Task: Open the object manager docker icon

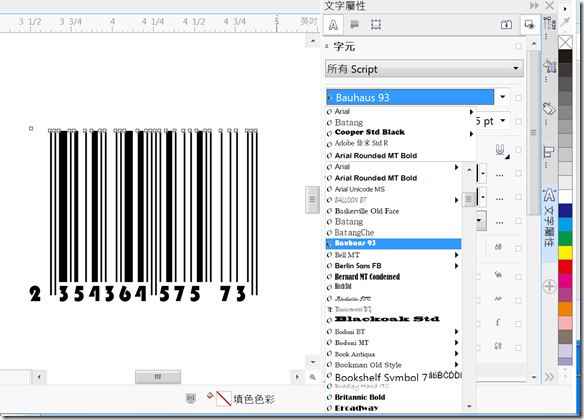Action: point(550,23)
